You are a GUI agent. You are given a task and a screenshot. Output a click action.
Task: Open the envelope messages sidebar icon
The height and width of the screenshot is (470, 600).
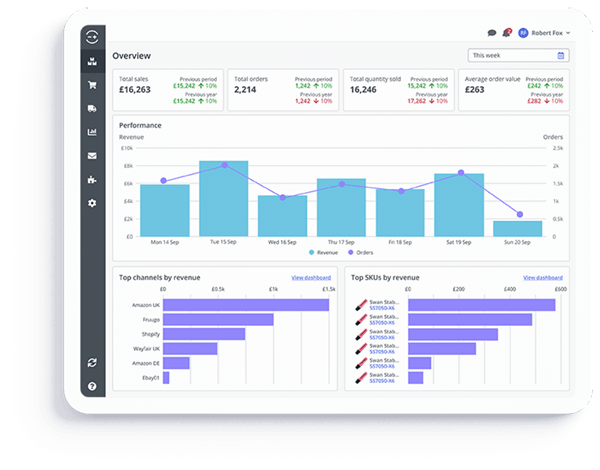pyautogui.click(x=92, y=156)
